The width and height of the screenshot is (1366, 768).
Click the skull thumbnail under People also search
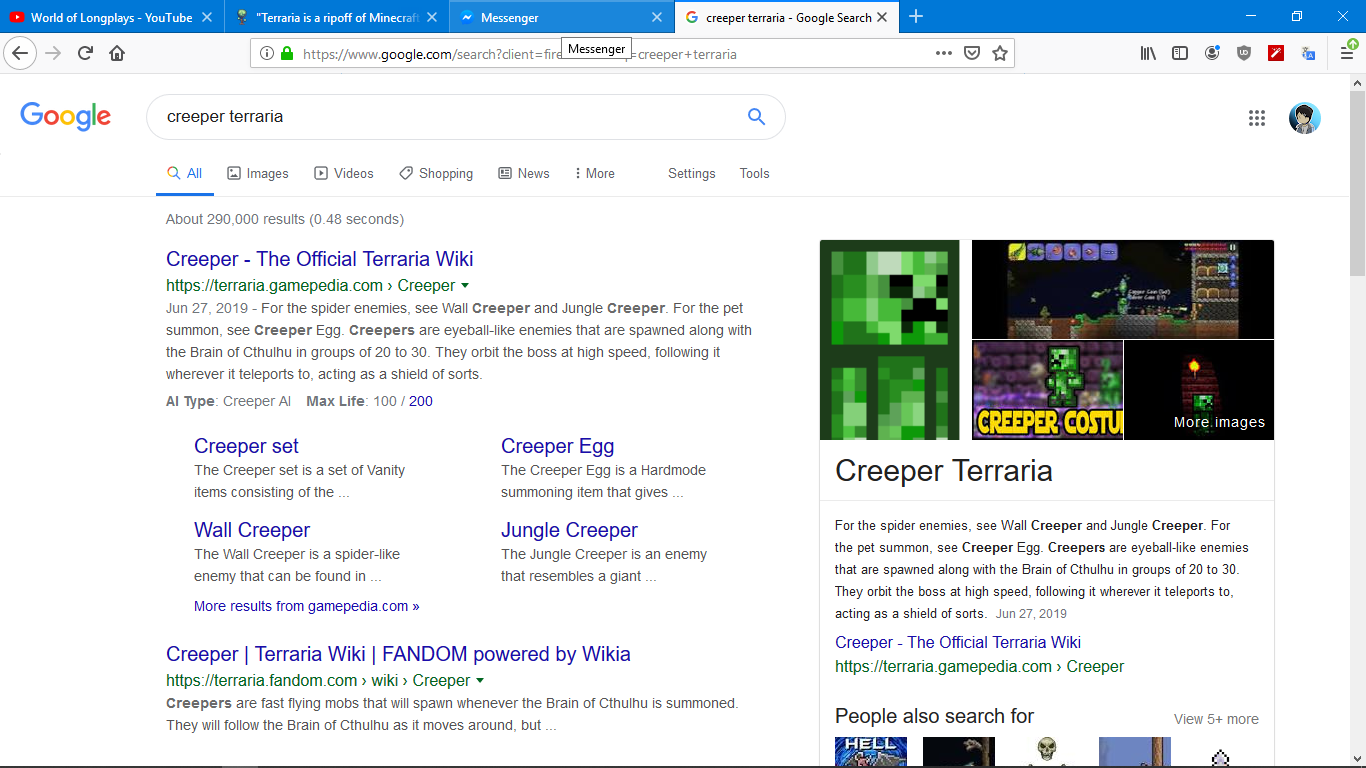click(1047, 752)
